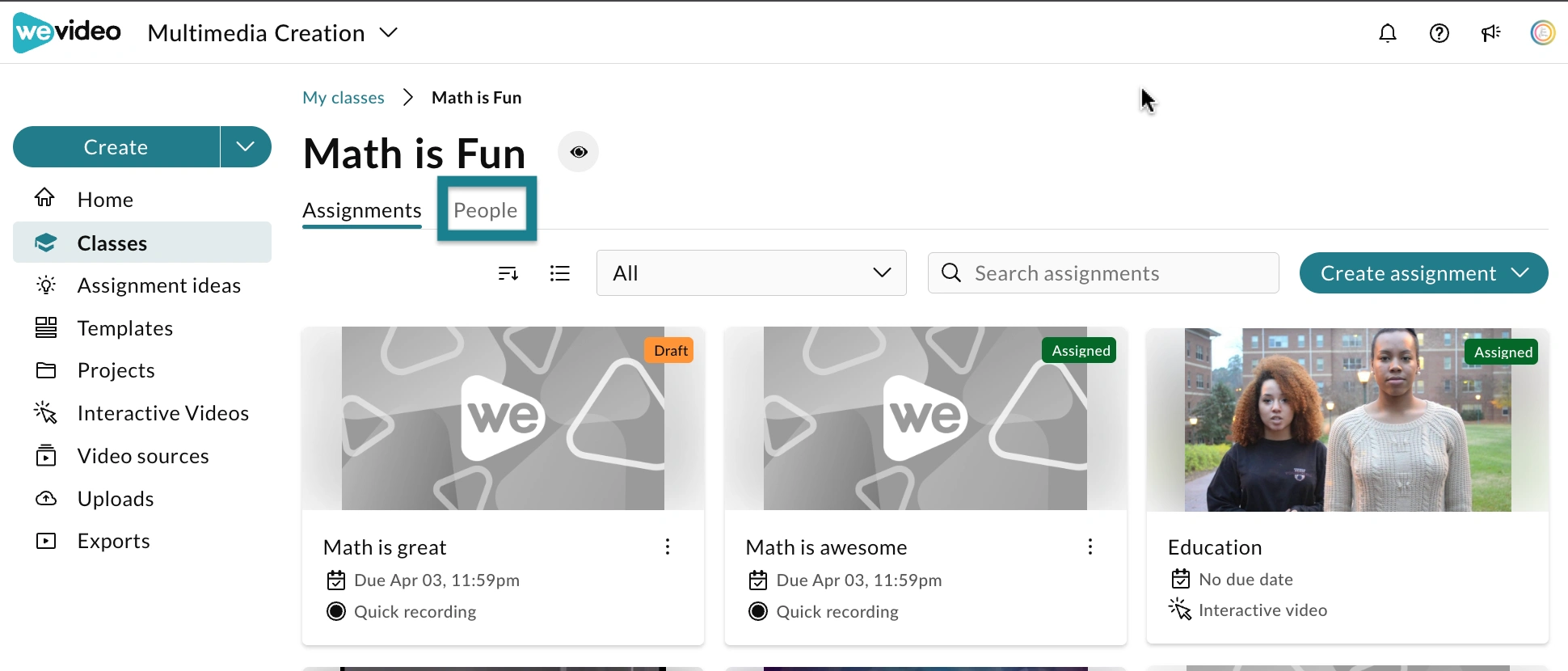Switch to list view icon

[560, 273]
